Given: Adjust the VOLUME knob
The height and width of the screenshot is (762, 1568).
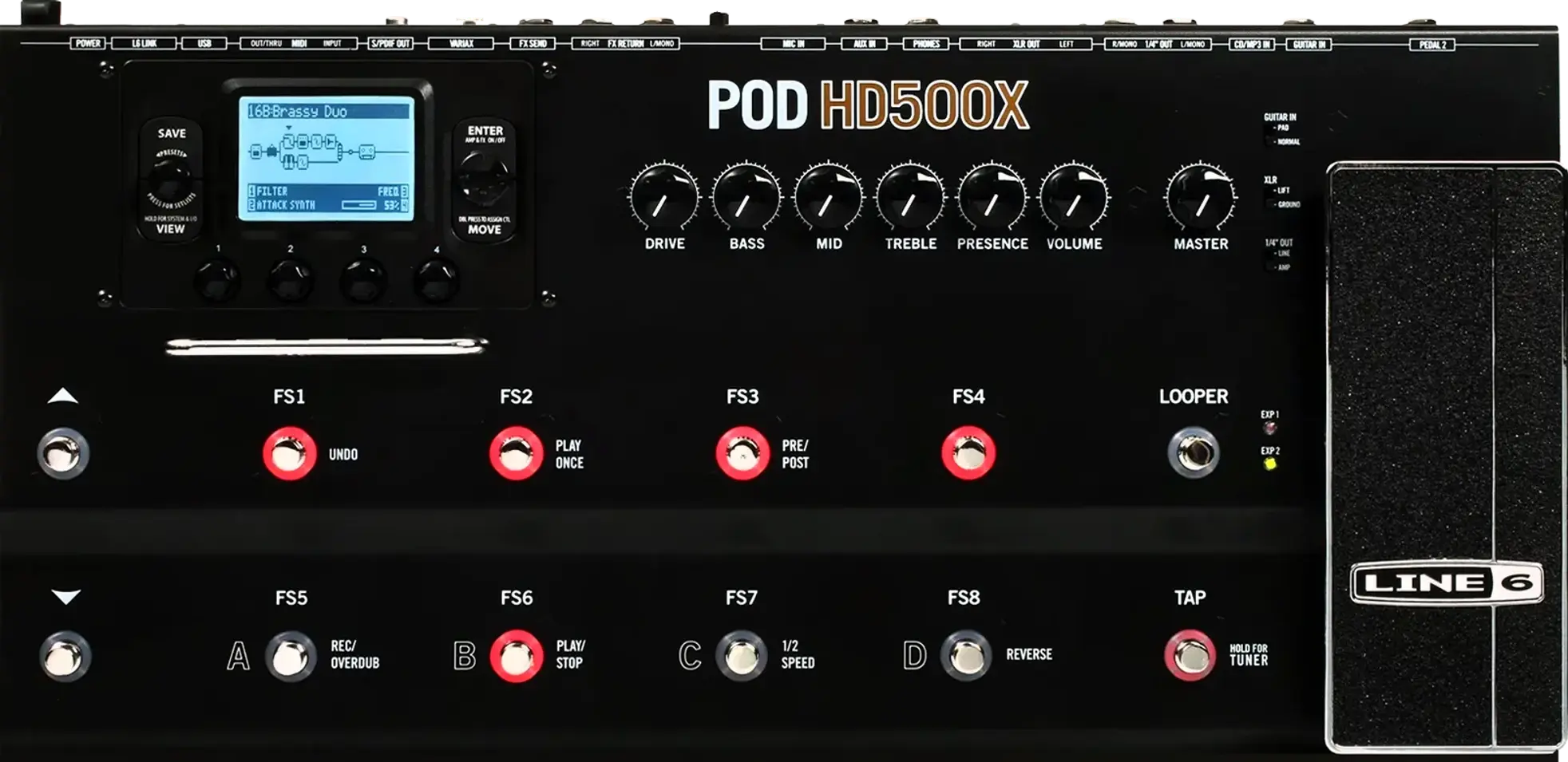Looking at the screenshot, I should (x=1074, y=196).
